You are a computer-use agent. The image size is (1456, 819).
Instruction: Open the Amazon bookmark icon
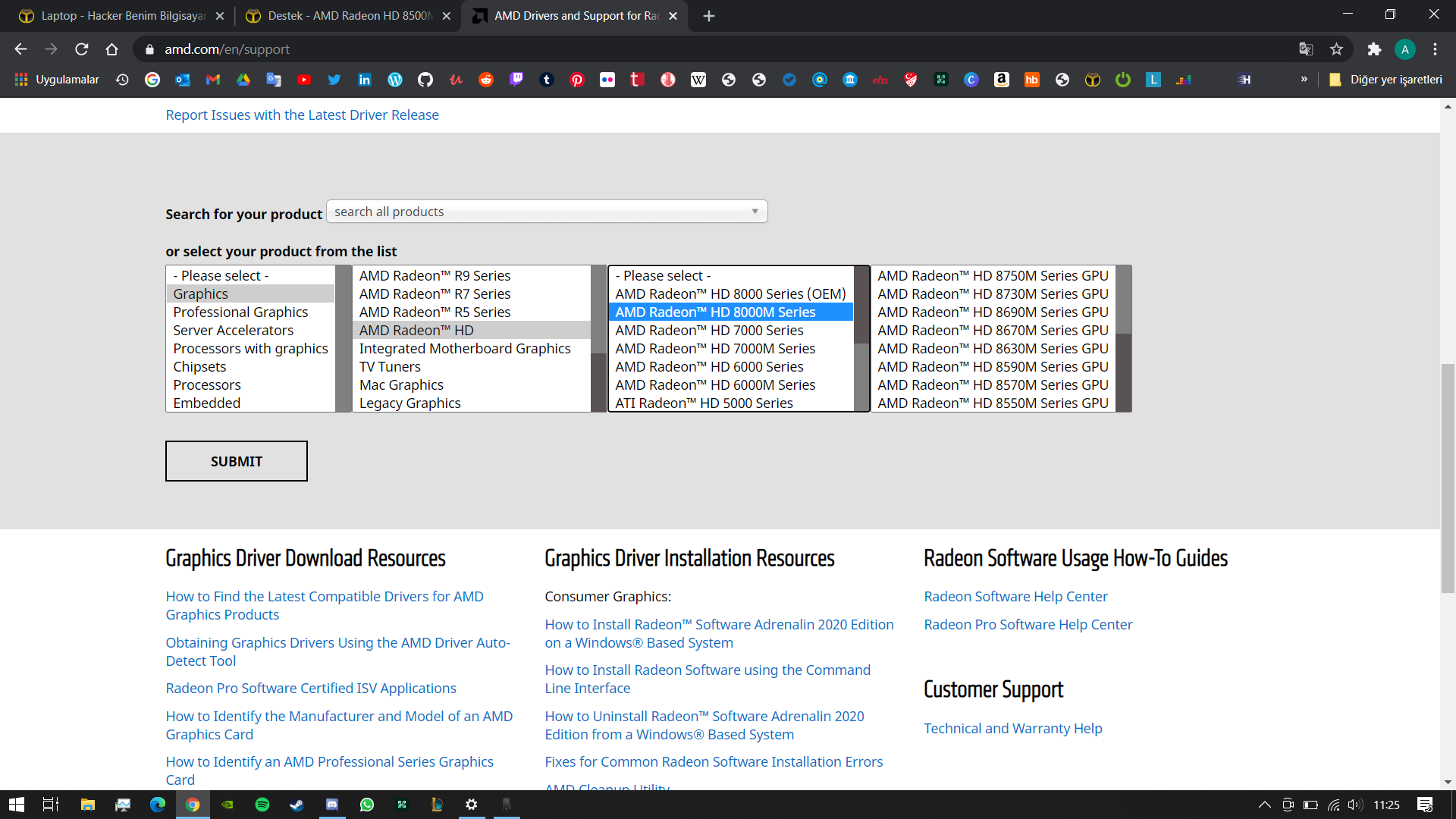tap(1002, 80)
